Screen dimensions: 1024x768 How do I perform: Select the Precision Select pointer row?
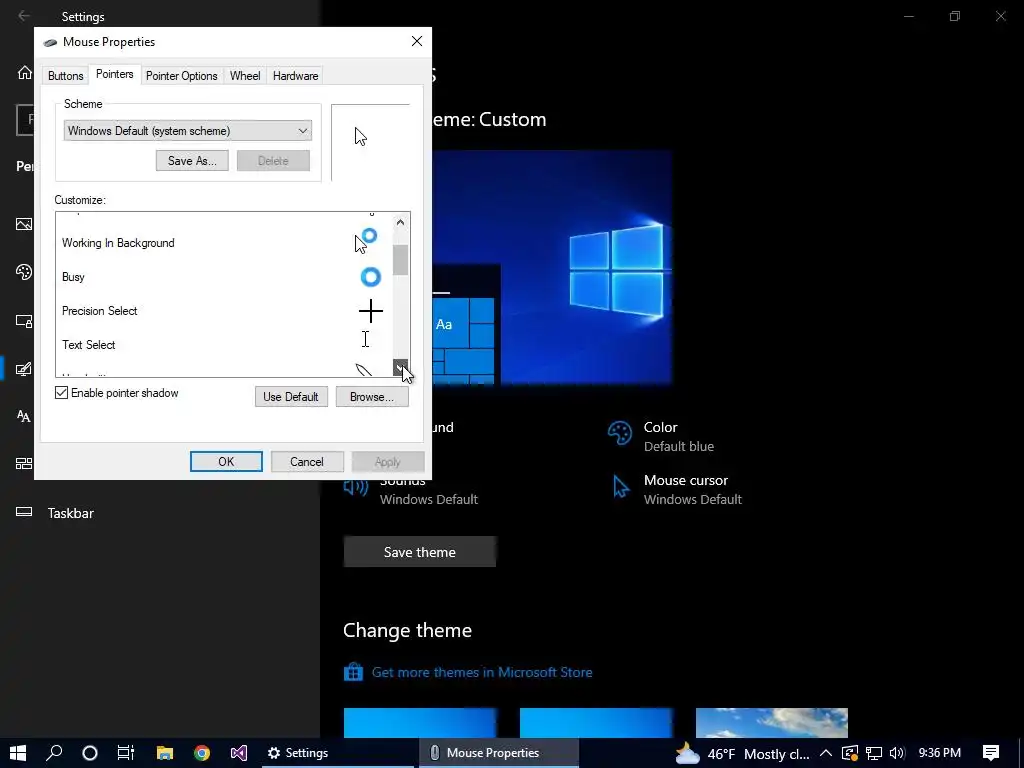point(223,311)
